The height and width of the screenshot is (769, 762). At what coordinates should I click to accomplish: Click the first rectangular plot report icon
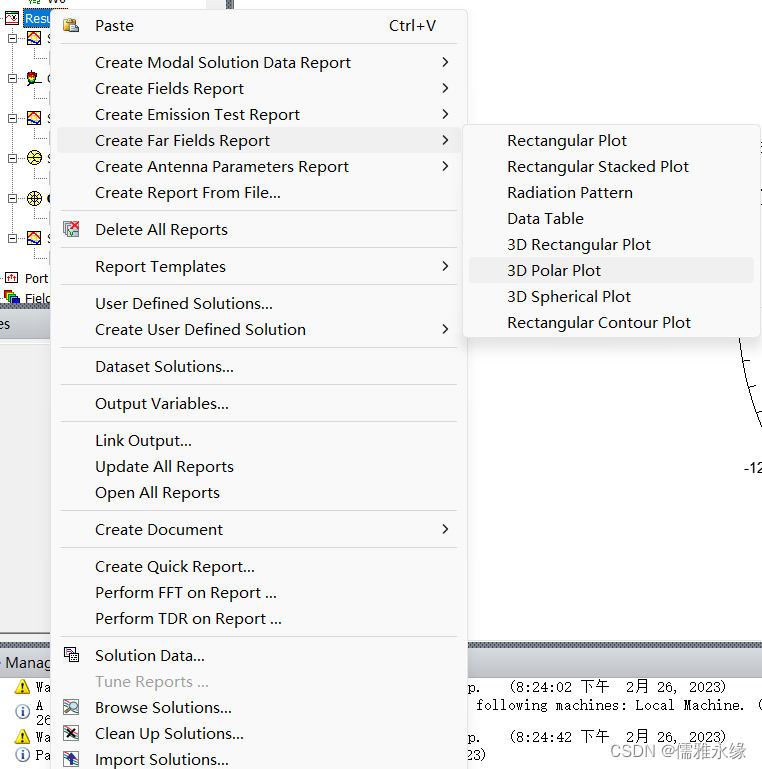(x=34, y=38)
